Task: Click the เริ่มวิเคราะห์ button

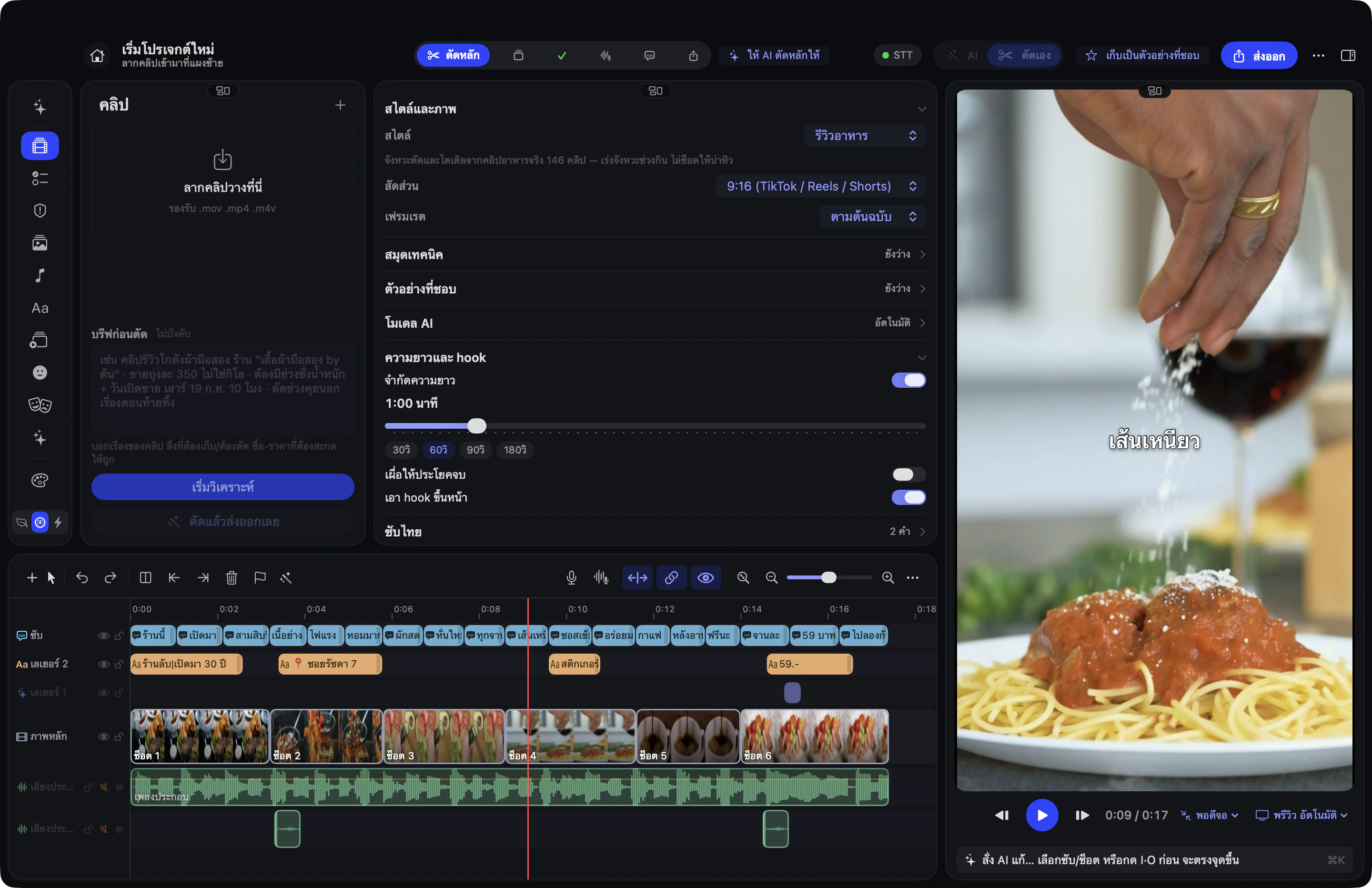Action: click(222, 487)
